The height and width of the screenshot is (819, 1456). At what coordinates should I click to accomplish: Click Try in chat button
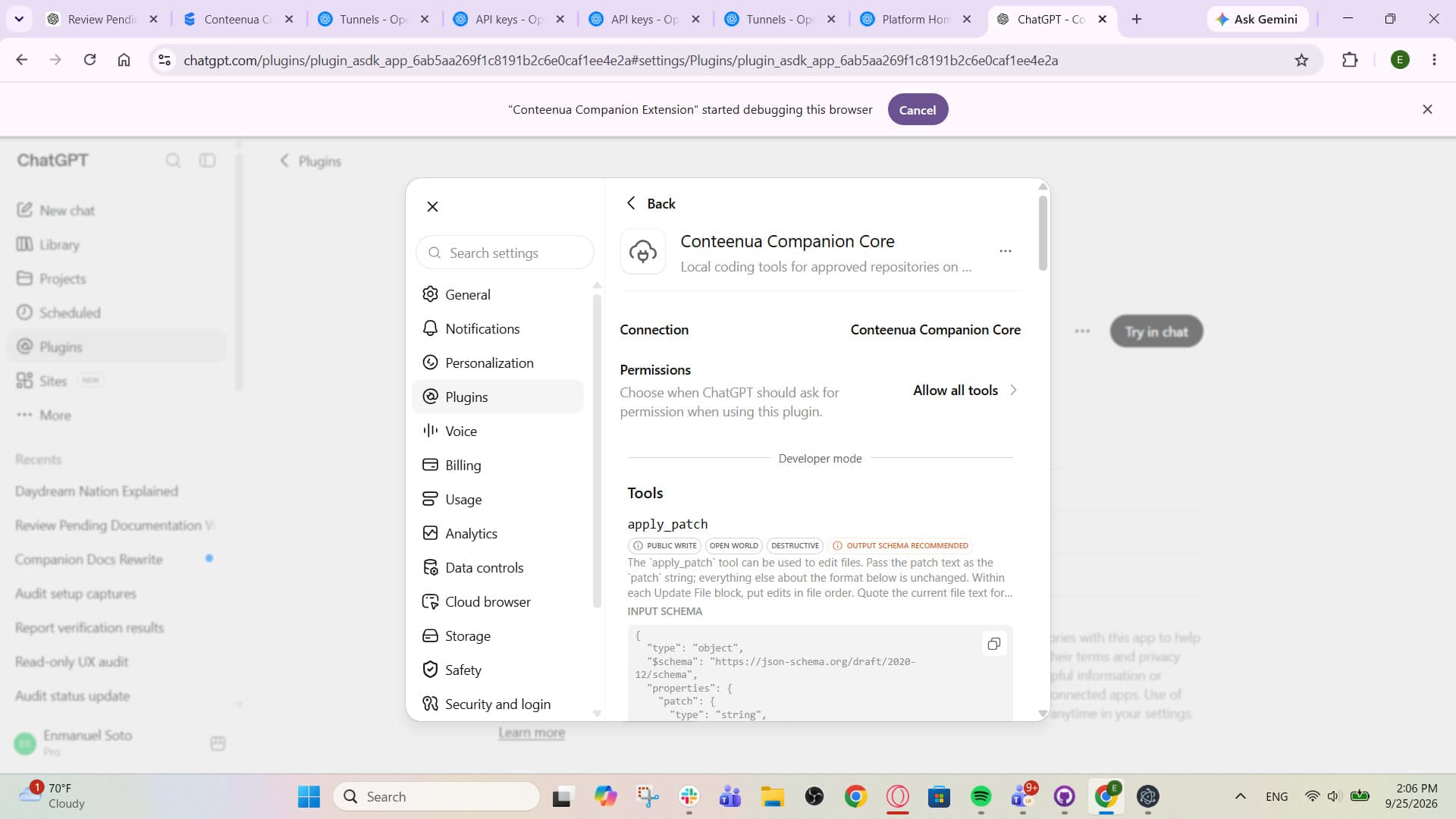tap(1156, 331)
